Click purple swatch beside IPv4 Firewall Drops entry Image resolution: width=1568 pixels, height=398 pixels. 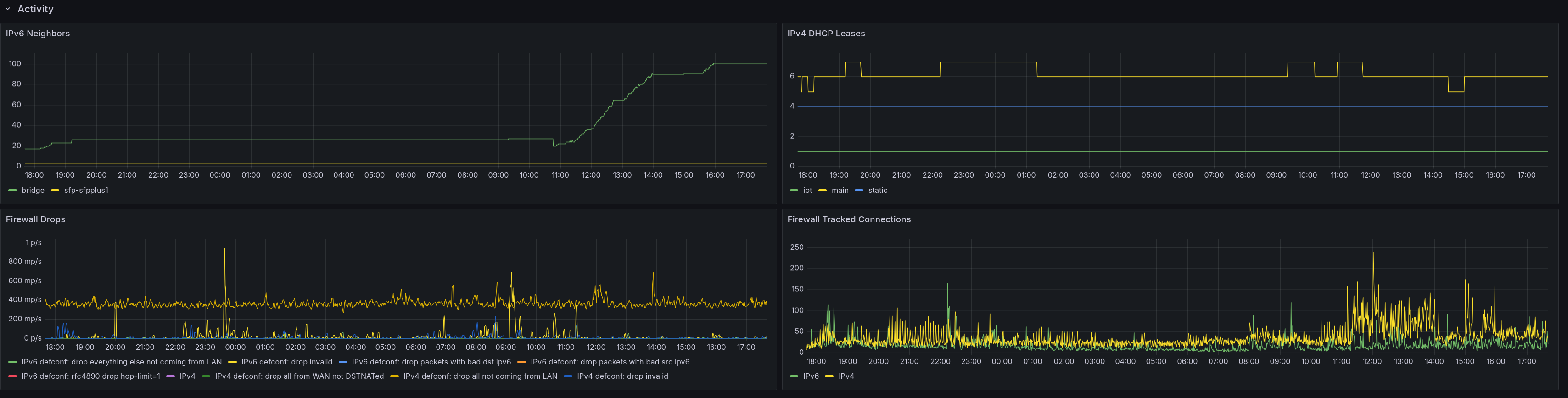[170, 376]
